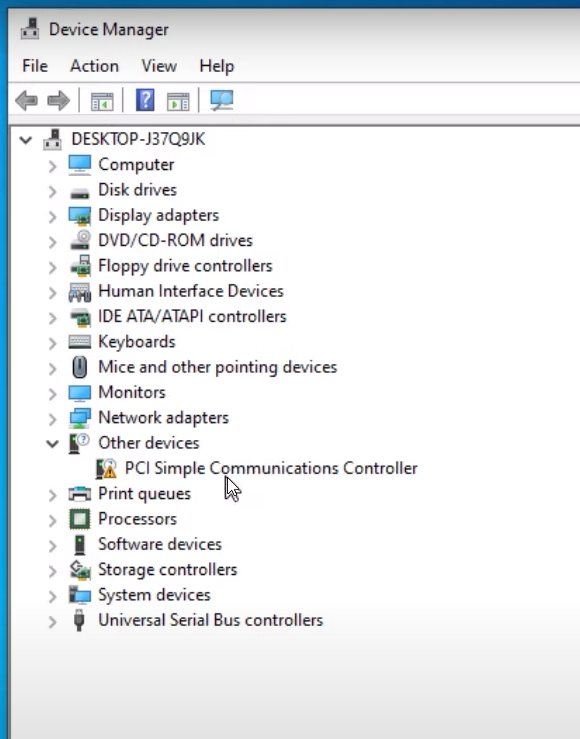The image size is (580, 739).
Task: Click the Network adapters icon
Action: point(80,418)
